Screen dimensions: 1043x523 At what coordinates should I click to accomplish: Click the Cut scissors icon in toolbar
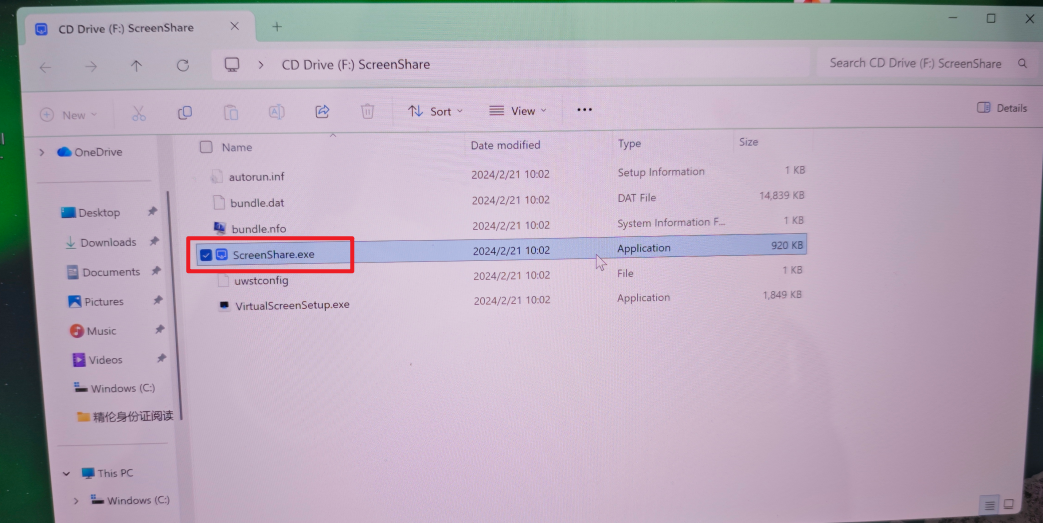[139, 113]
